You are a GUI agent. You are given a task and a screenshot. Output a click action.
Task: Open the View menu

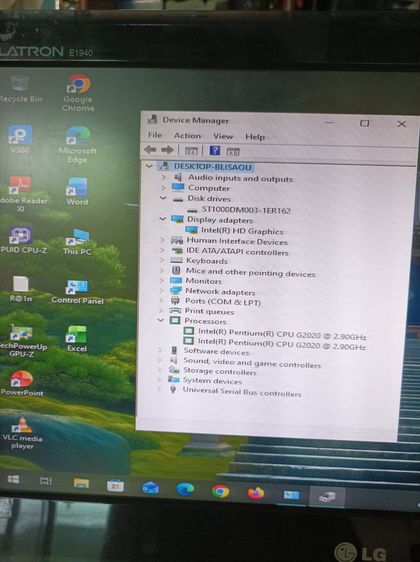pyautogui.click(x=223, y=136)
